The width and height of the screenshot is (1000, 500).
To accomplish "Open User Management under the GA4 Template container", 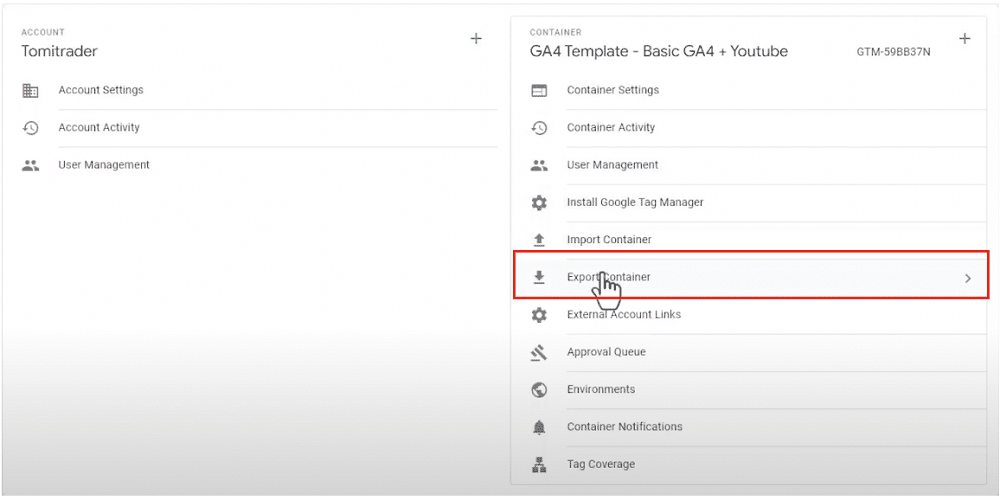I will click(x=612, y=165).
